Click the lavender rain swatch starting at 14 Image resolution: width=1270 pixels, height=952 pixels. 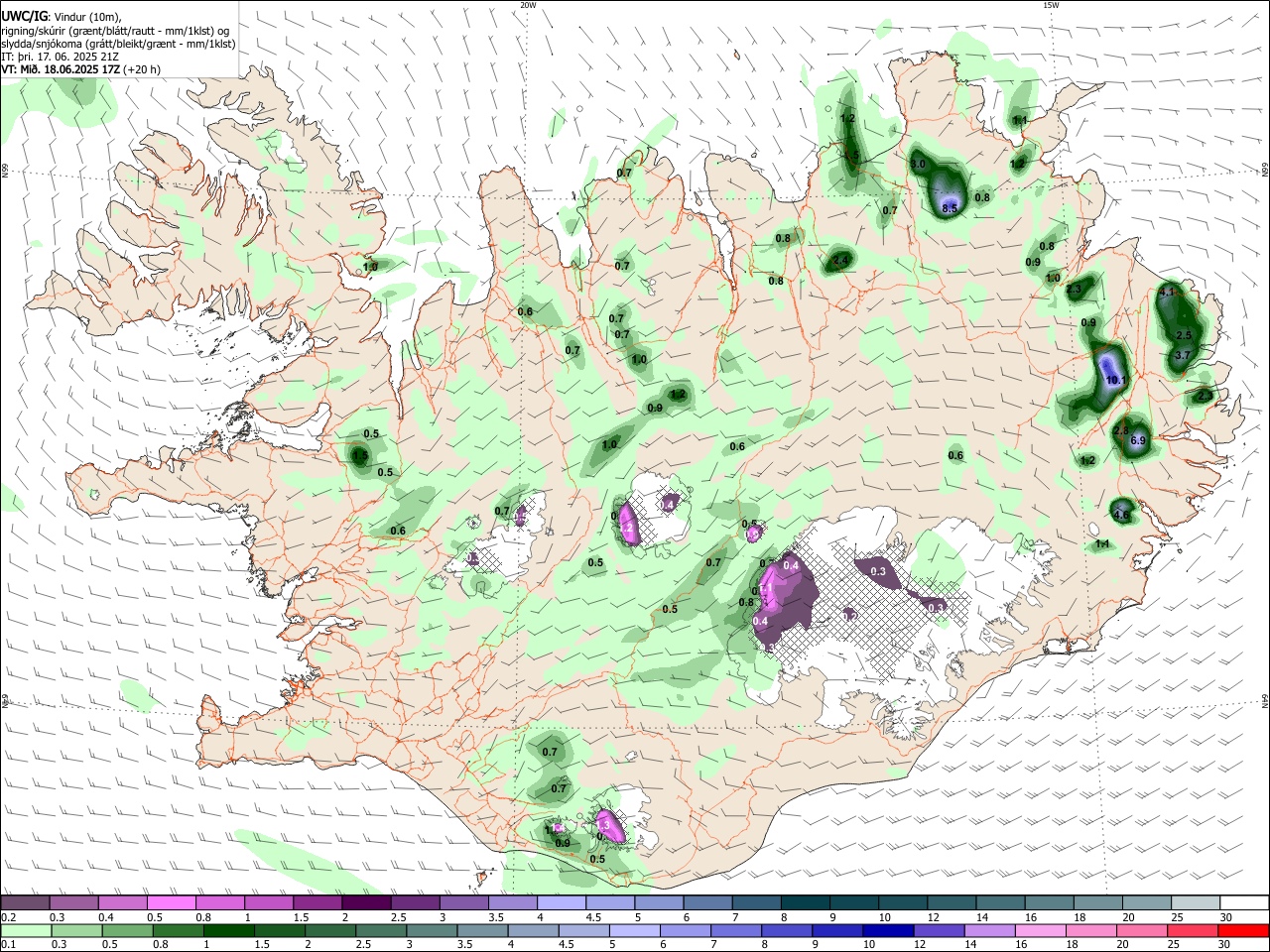point(988,931)
